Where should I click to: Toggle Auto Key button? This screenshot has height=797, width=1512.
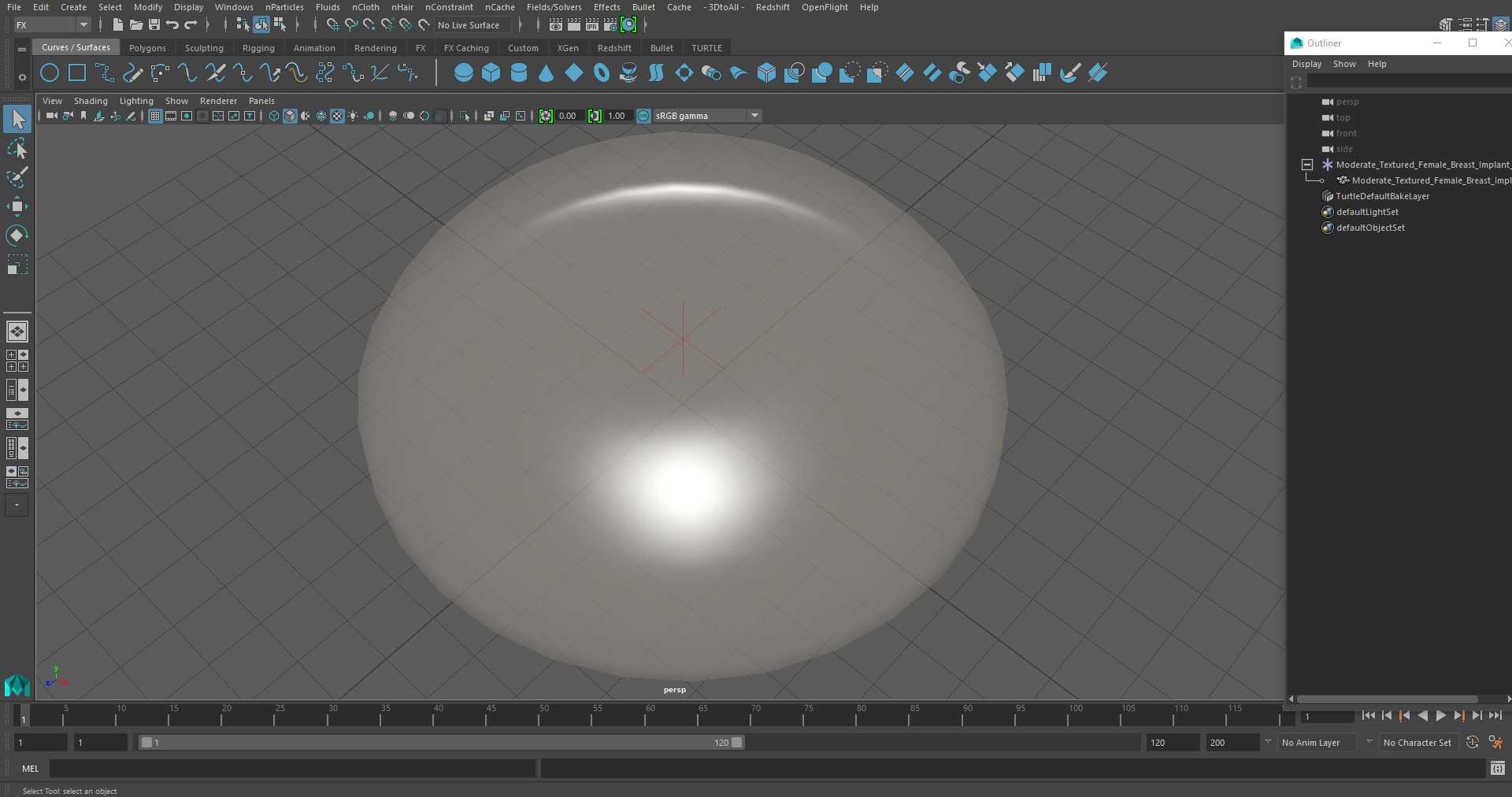pyautogui.click(x=1472, y=742)
